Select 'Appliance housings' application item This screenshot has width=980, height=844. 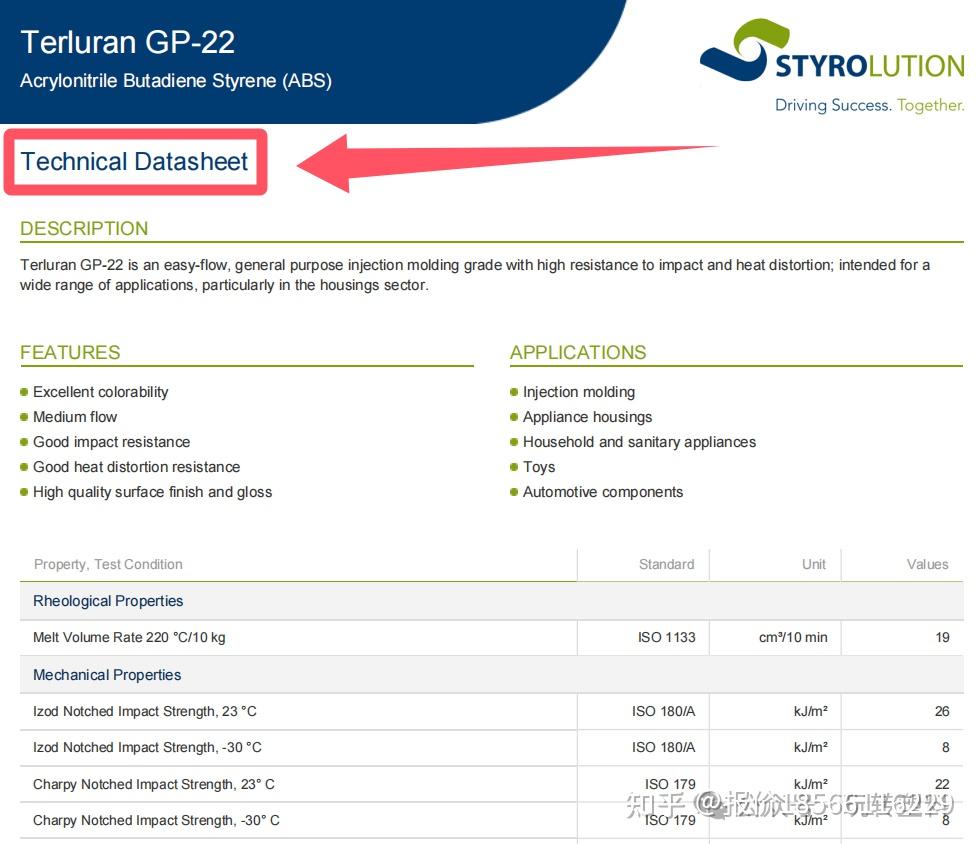[x=588, y=417]
